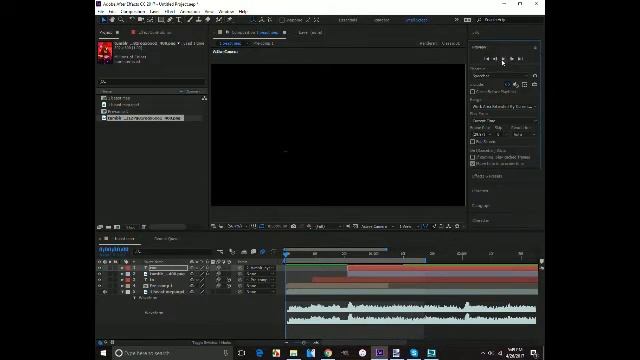Select the Brush tool
The width and height of the screenshot is (640, 360).
[190, 20]
